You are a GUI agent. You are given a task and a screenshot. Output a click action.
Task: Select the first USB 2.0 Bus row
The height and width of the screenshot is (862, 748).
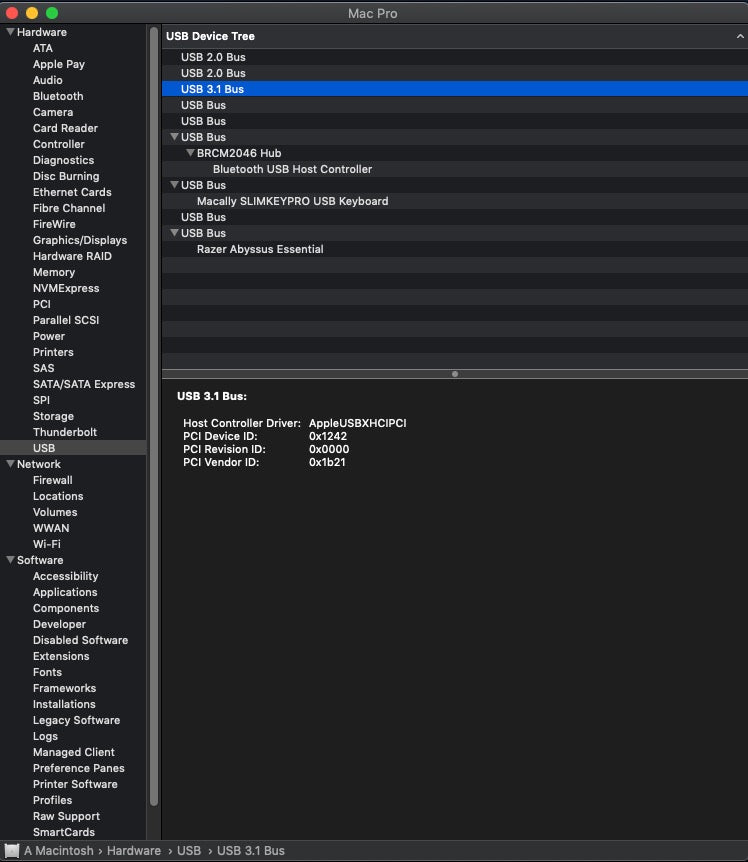coord(213,57)
